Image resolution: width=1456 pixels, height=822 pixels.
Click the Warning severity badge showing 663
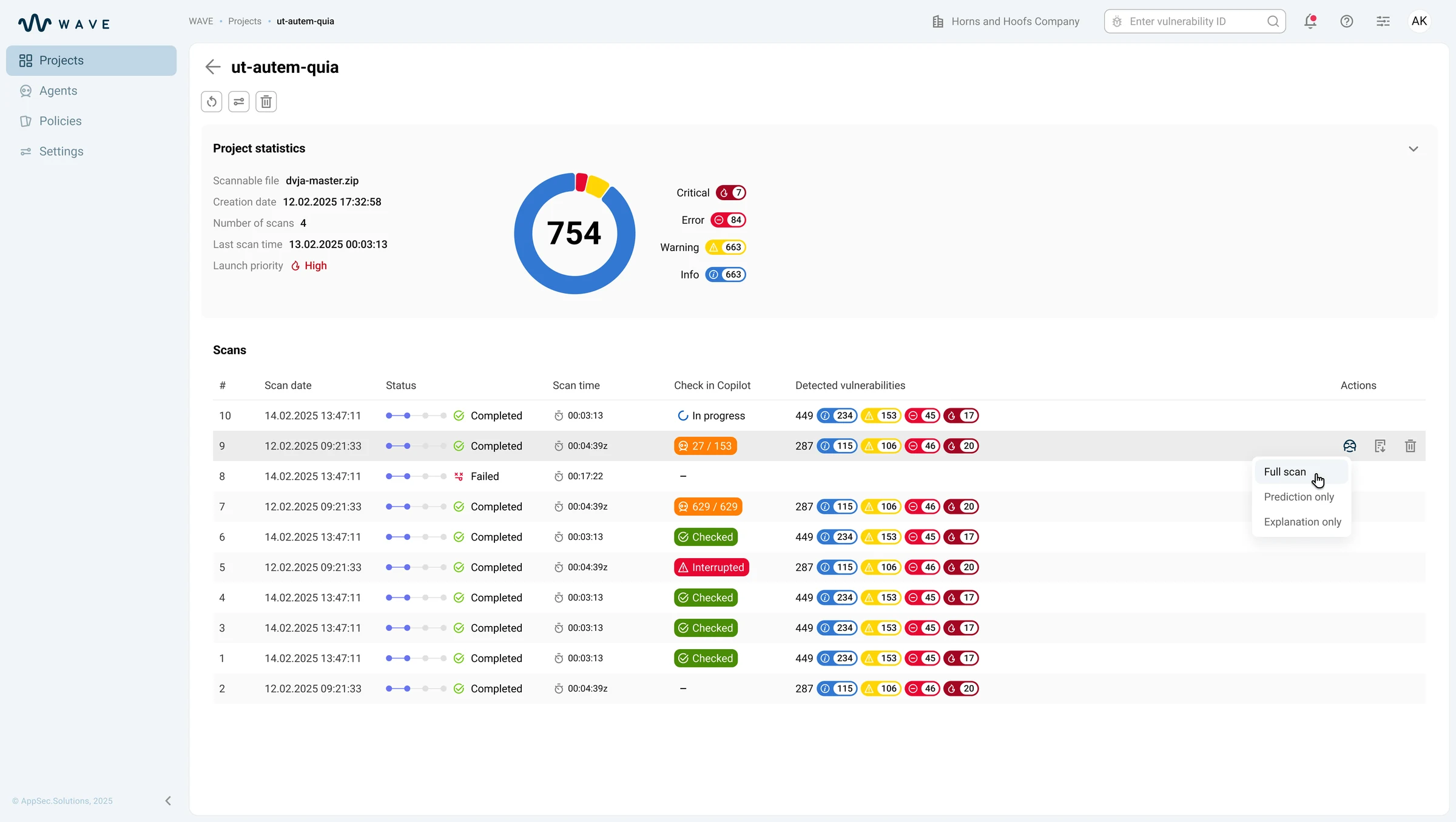coord(726,248)
